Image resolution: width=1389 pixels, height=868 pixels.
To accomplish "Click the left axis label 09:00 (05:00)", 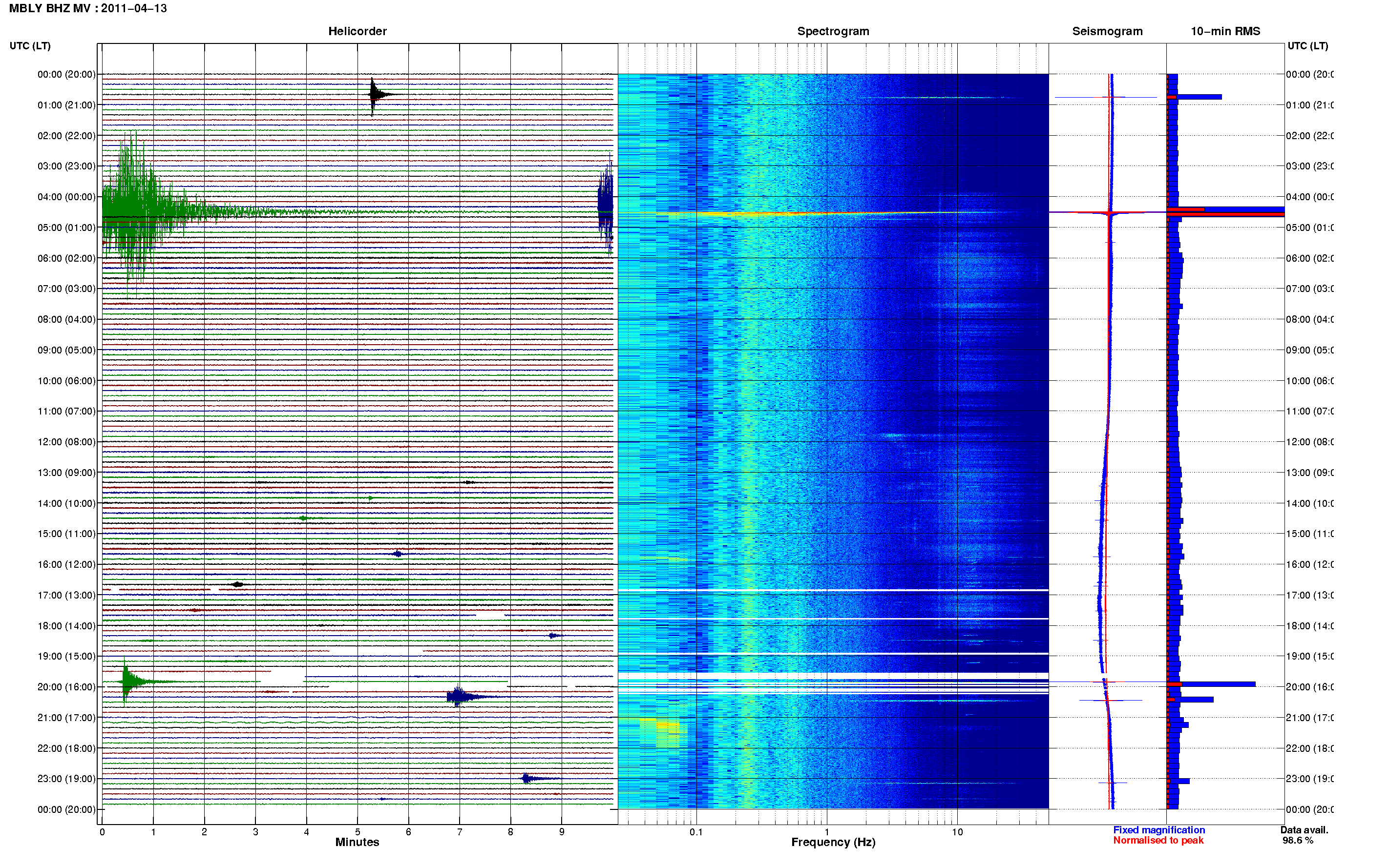I will [x=66, y=350].
